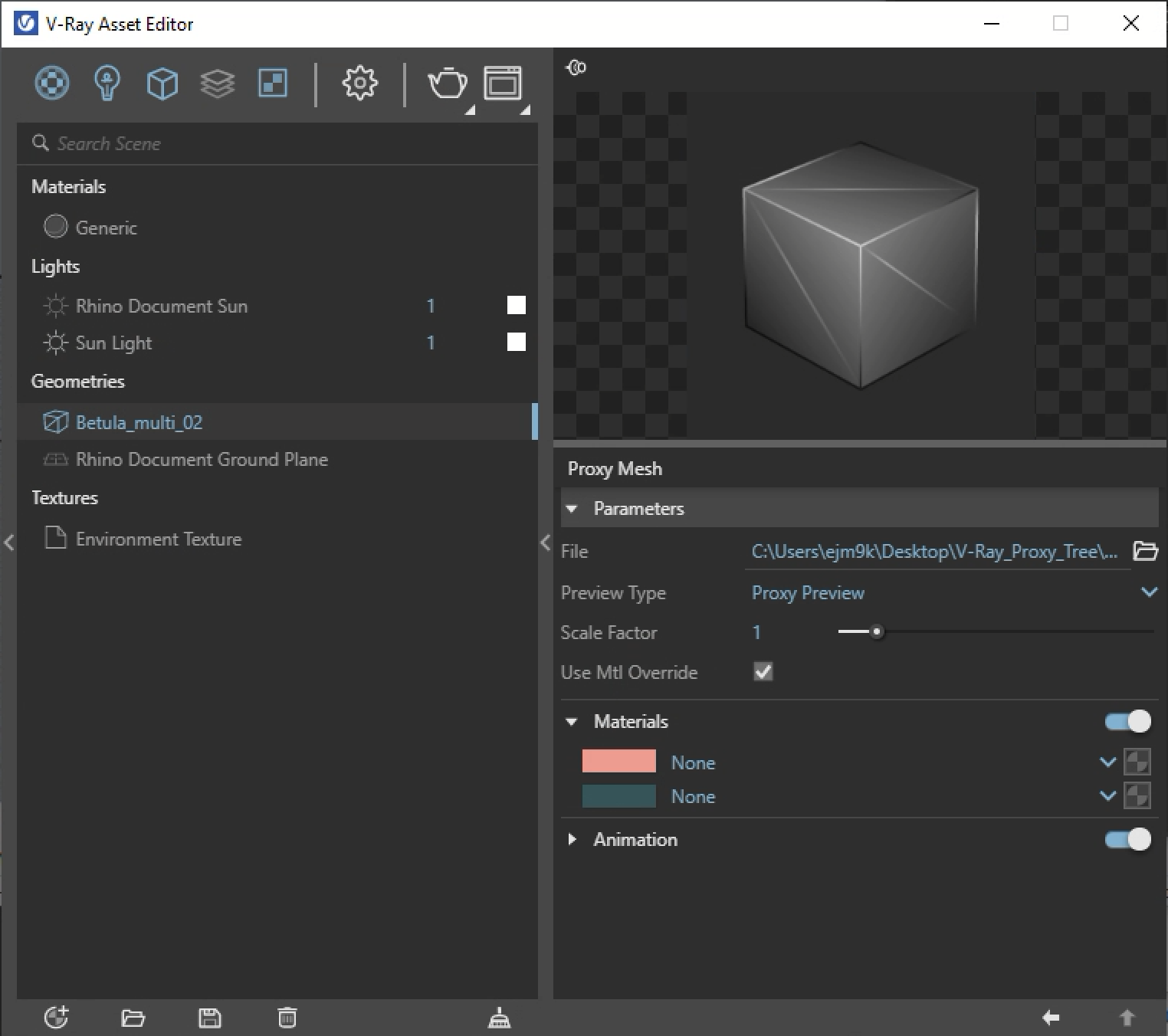This screenshot has width=1168, height=1036.
Task: Select Sun Light in Lights list
Action: click(113, 343)
